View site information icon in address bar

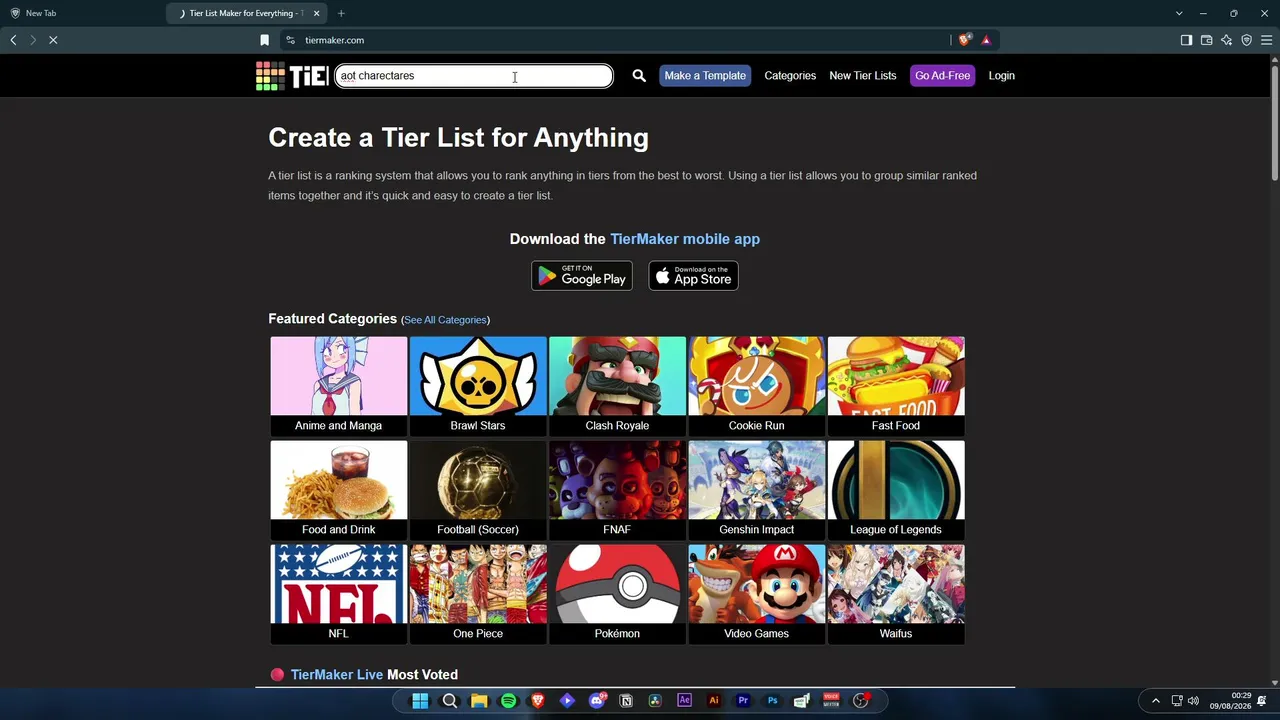(x=290, y=40)
